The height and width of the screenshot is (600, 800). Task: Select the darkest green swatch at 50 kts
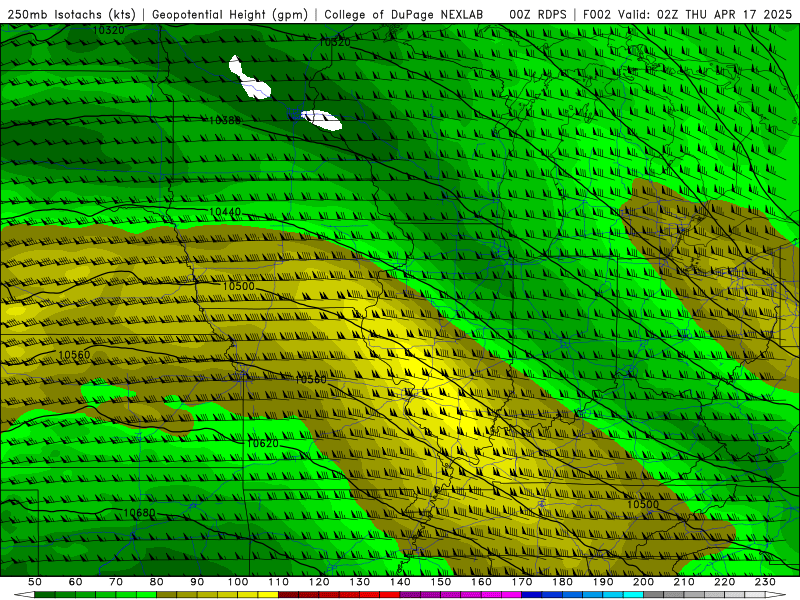click(x=45, y=594)
